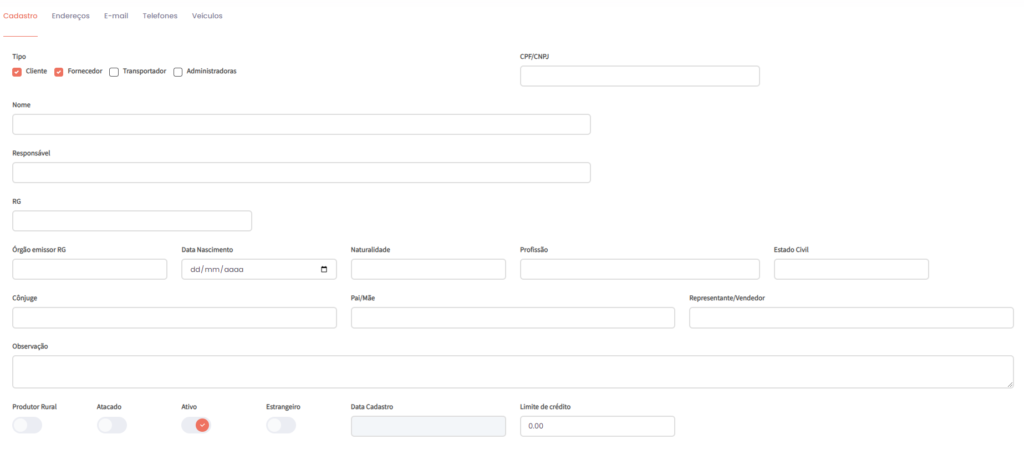Tick the Transportador checkbox

[114, 72]
